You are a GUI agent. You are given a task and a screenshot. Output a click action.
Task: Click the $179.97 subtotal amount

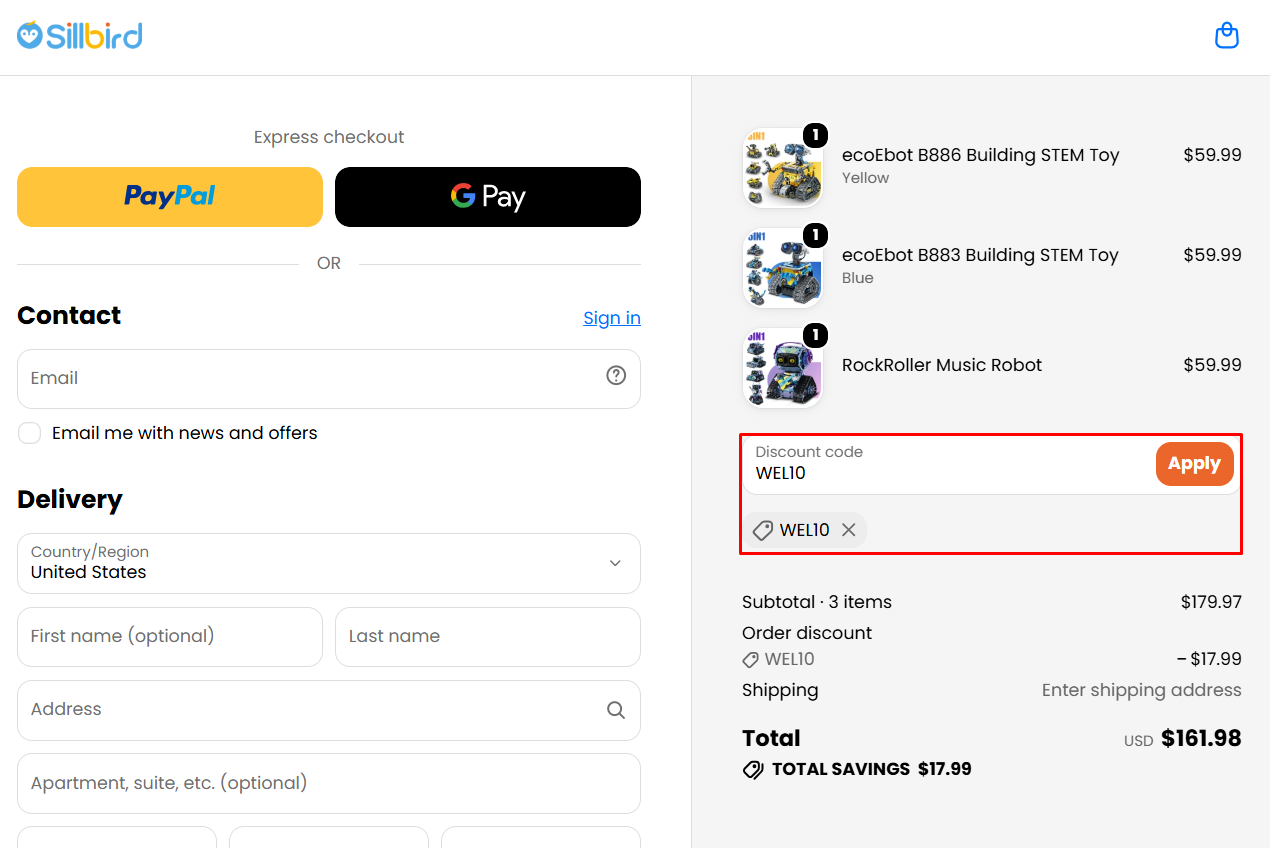[x=1211, y=602]
